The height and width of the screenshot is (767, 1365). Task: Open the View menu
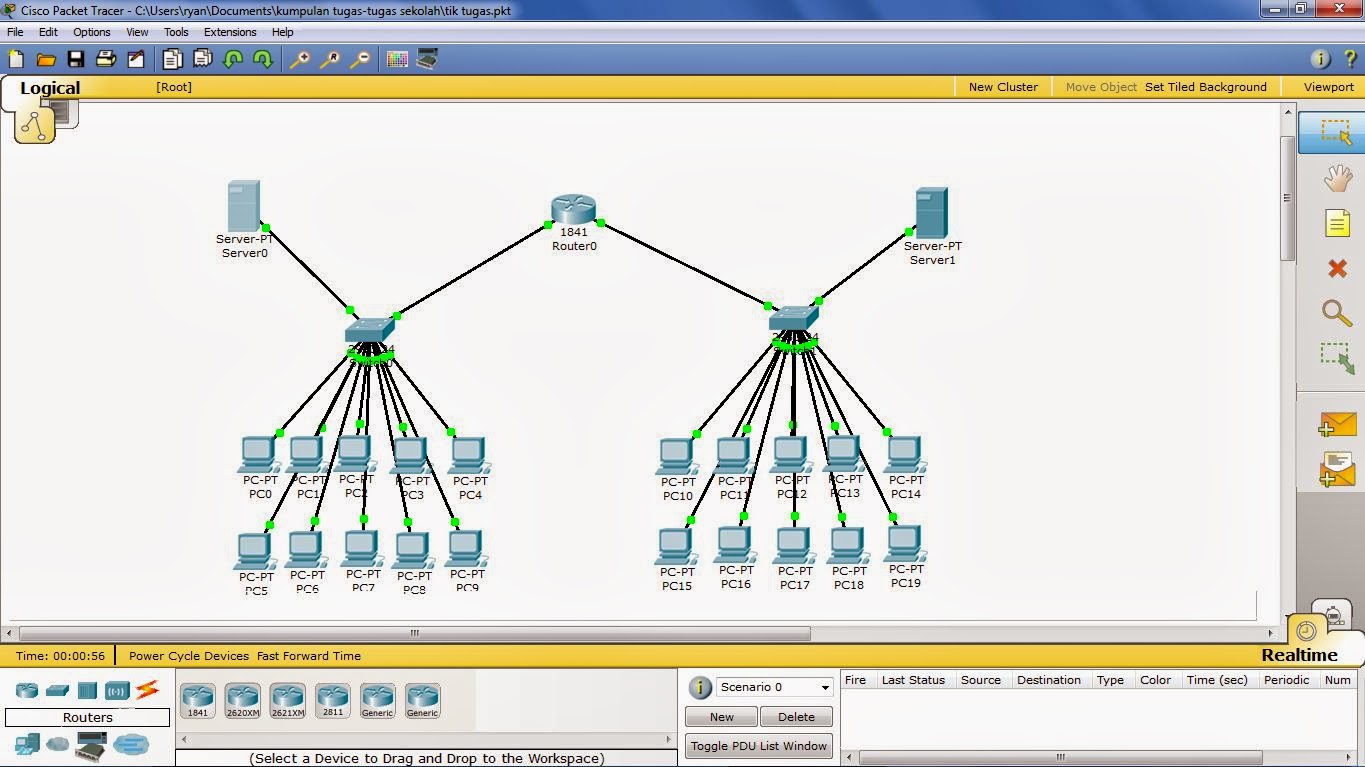point(137,32)
